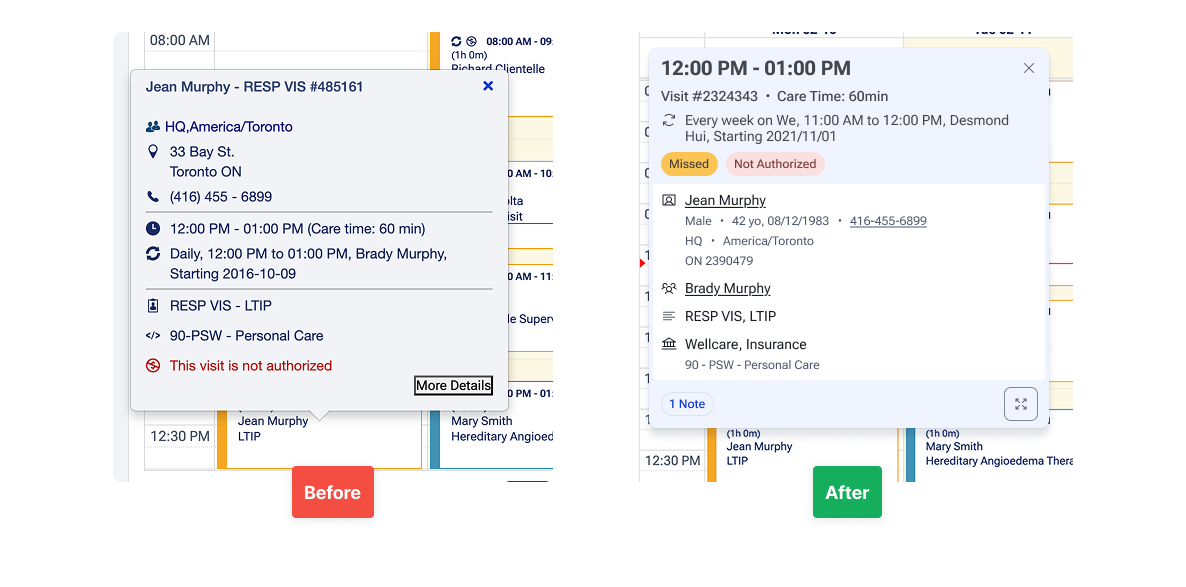Click the recurrence icon beside Daily, 12:00 PM
This screenshot has height=587, width=1186.
point(153,254)
